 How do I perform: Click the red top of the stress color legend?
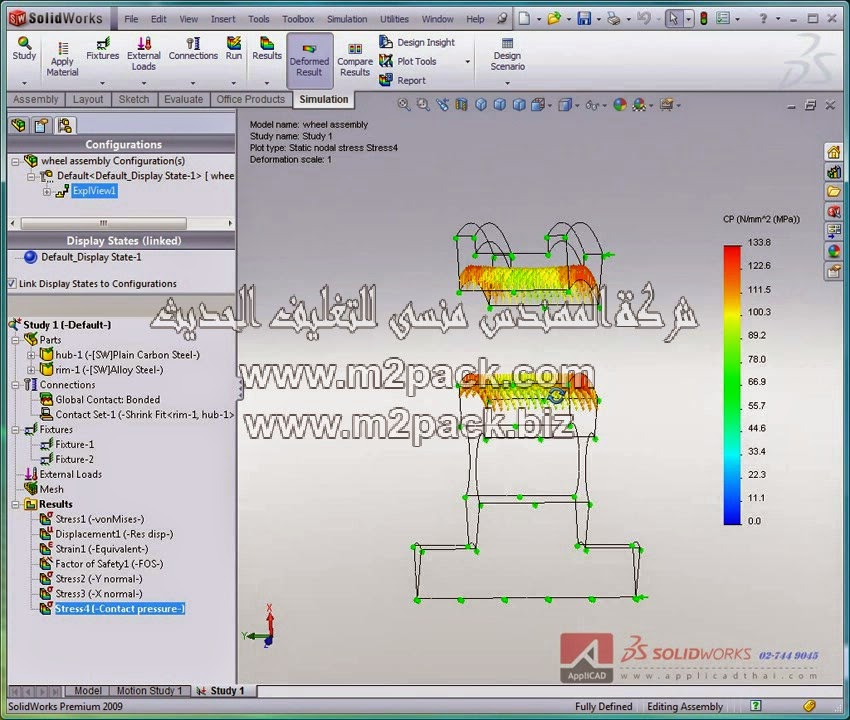[x=732, y=250]
